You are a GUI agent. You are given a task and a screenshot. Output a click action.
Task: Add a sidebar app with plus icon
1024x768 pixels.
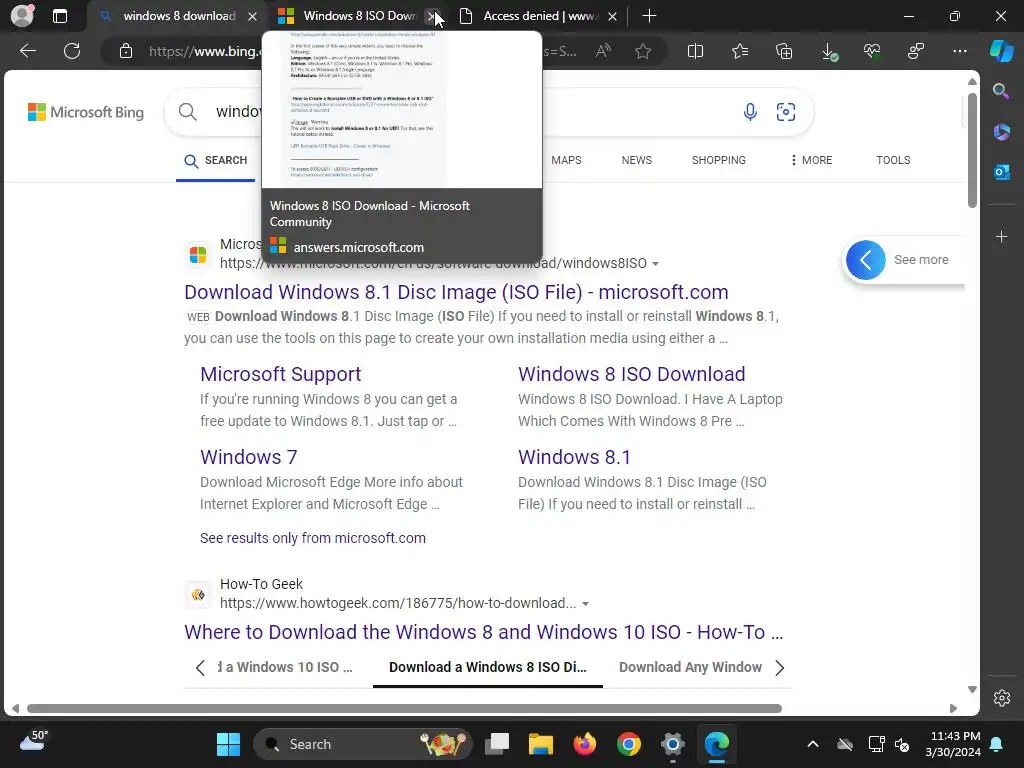(x=1001, y=236)
